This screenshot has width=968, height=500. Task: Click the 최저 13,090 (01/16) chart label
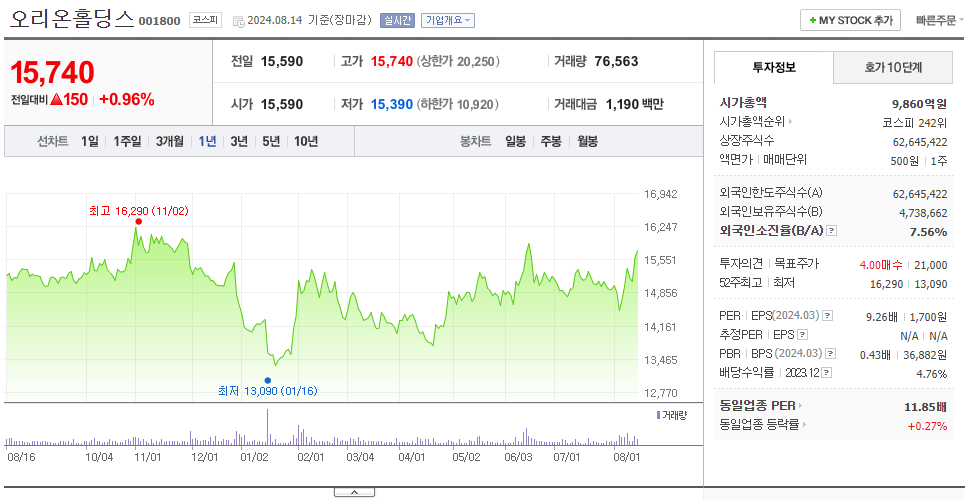tap(267, 391)
